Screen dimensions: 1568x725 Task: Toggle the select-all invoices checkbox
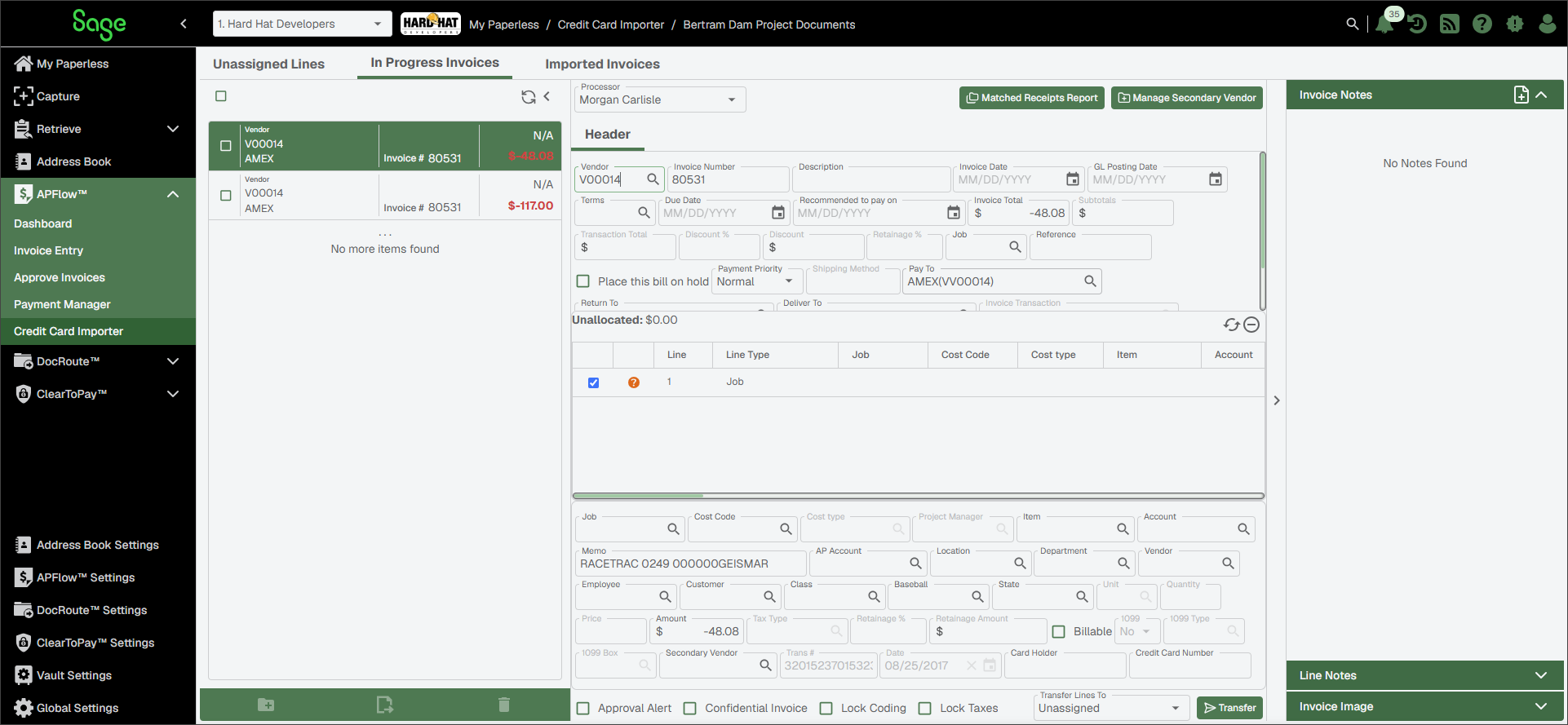[221, 96]
